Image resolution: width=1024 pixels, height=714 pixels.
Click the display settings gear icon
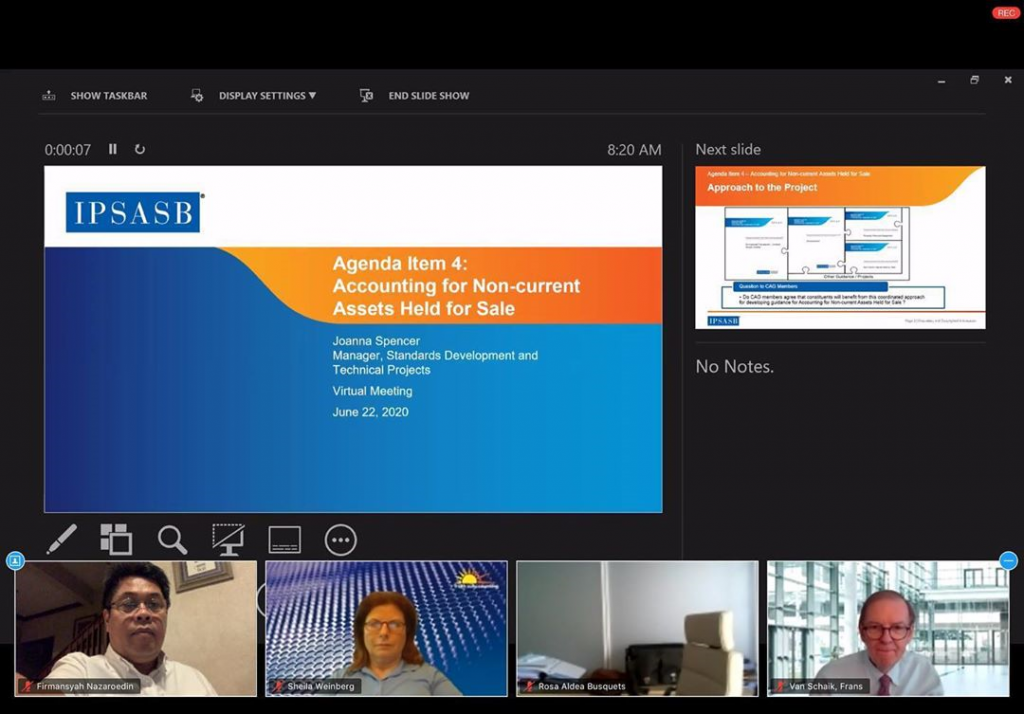[x=197, y=95]
